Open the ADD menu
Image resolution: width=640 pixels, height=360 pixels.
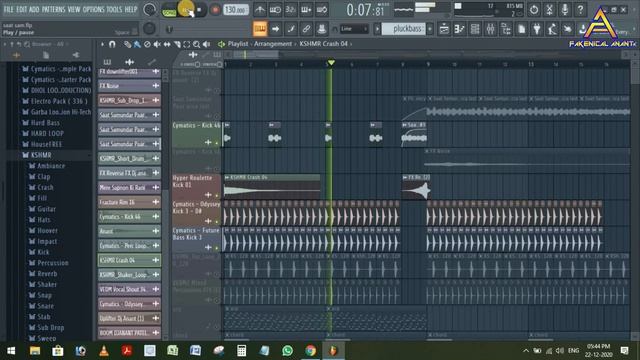coord(34,9)
